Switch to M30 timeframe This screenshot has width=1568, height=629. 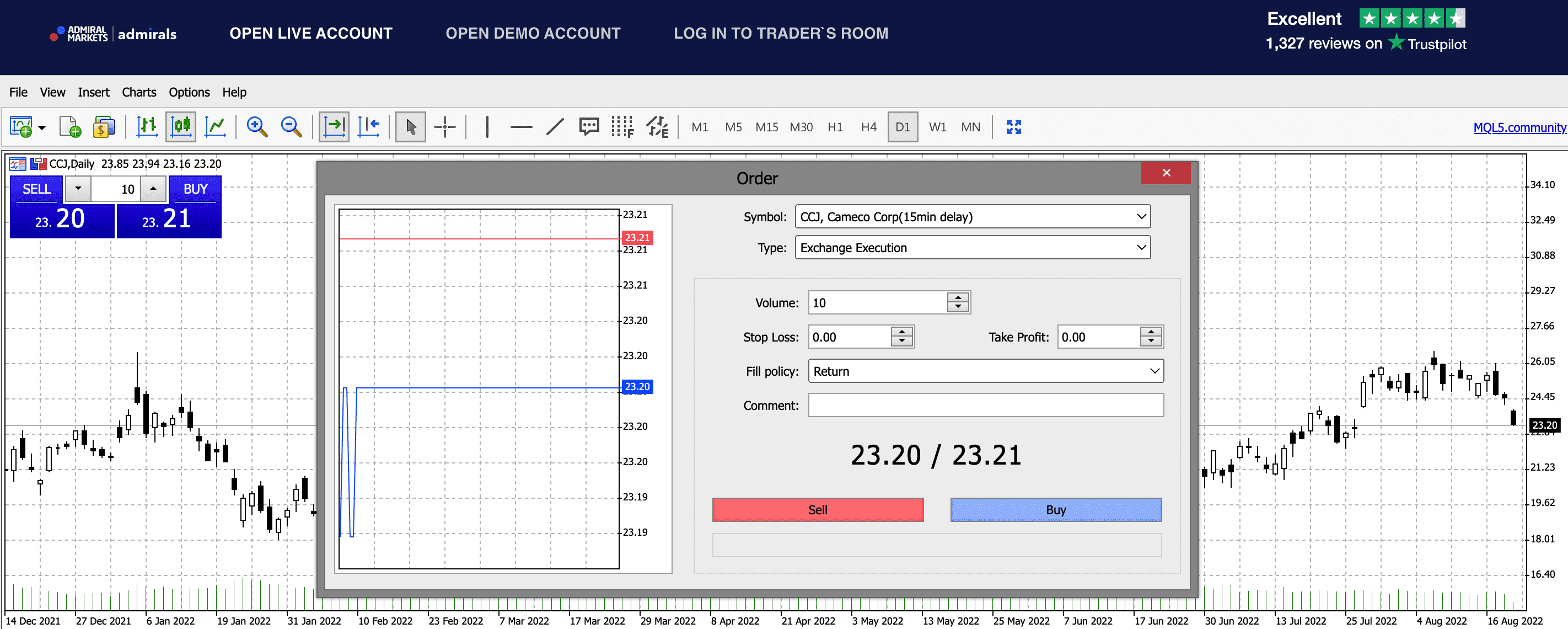point(801,127)
